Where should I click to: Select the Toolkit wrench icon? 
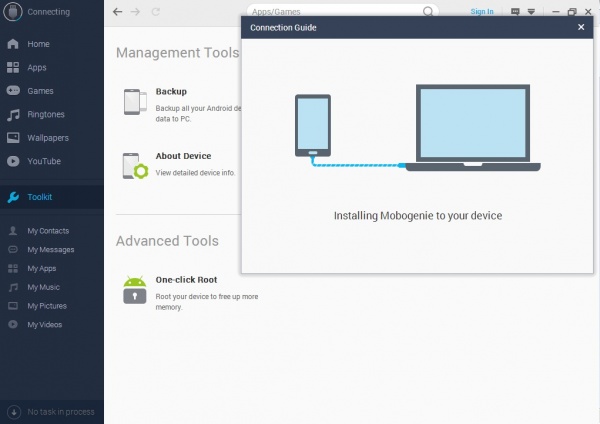point(13,197)
